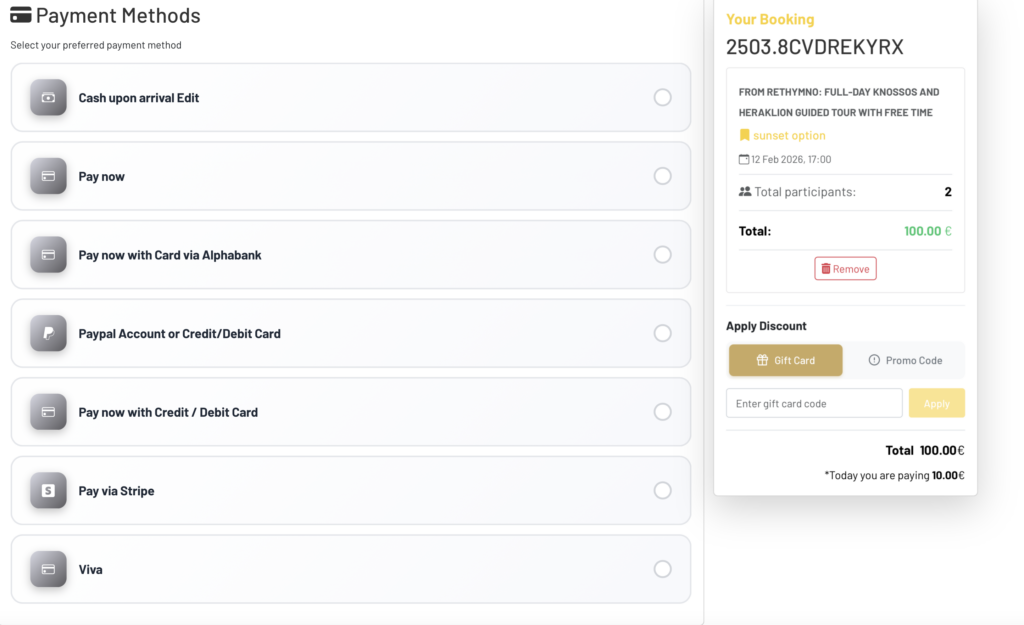Choose the Paypal Account radio button

[662, 333]
